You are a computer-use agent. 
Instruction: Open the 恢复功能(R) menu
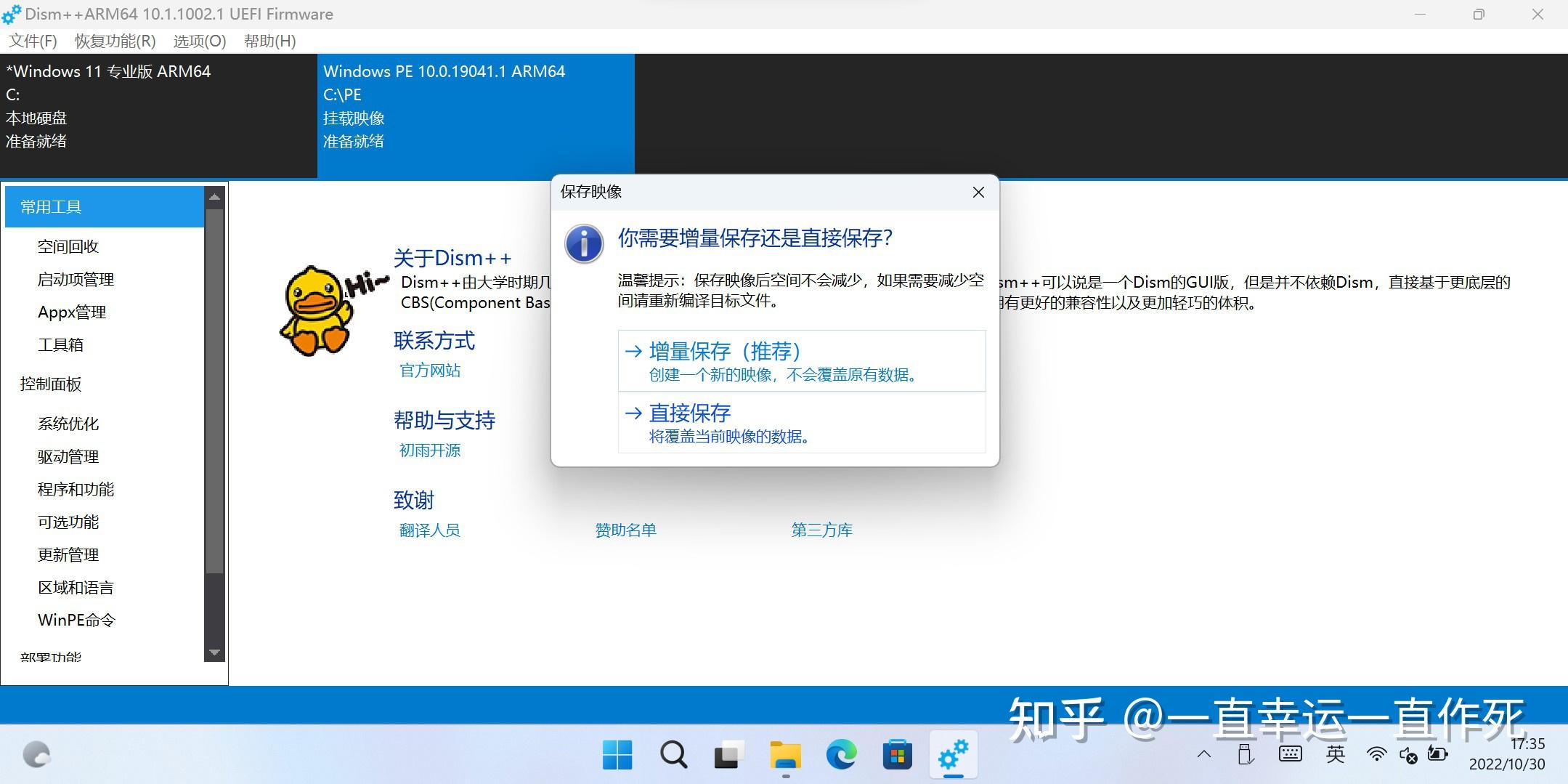[x=113, y=41]
